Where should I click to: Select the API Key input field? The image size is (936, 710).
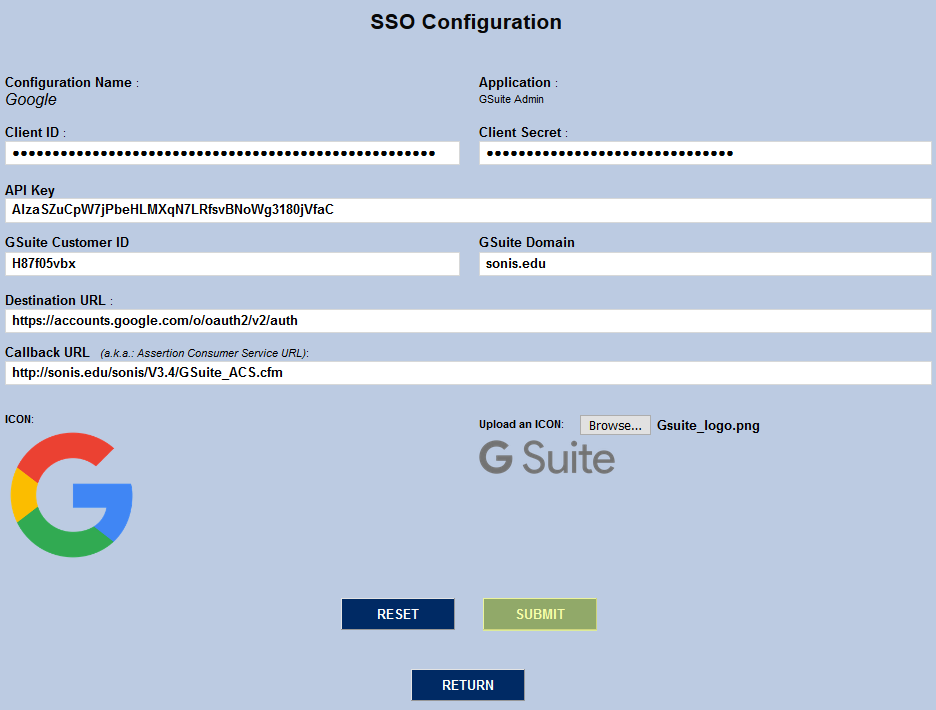pyautogui.click(x=465, y=210)
